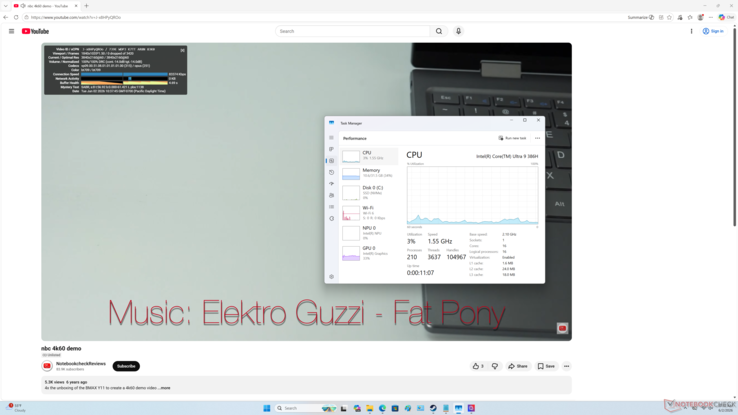Screen dimensions: 738x415
Task: Open App history in Task Manager sidebar
Action: tap(331, 172)
